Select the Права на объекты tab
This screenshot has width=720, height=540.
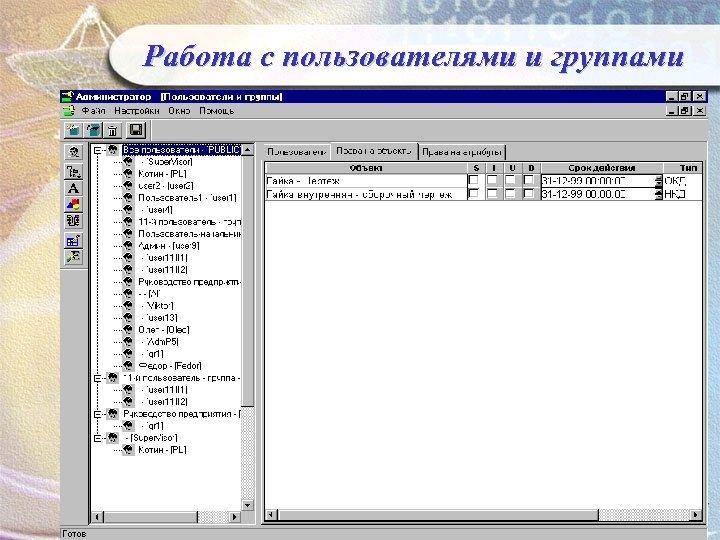click(374, 151)
